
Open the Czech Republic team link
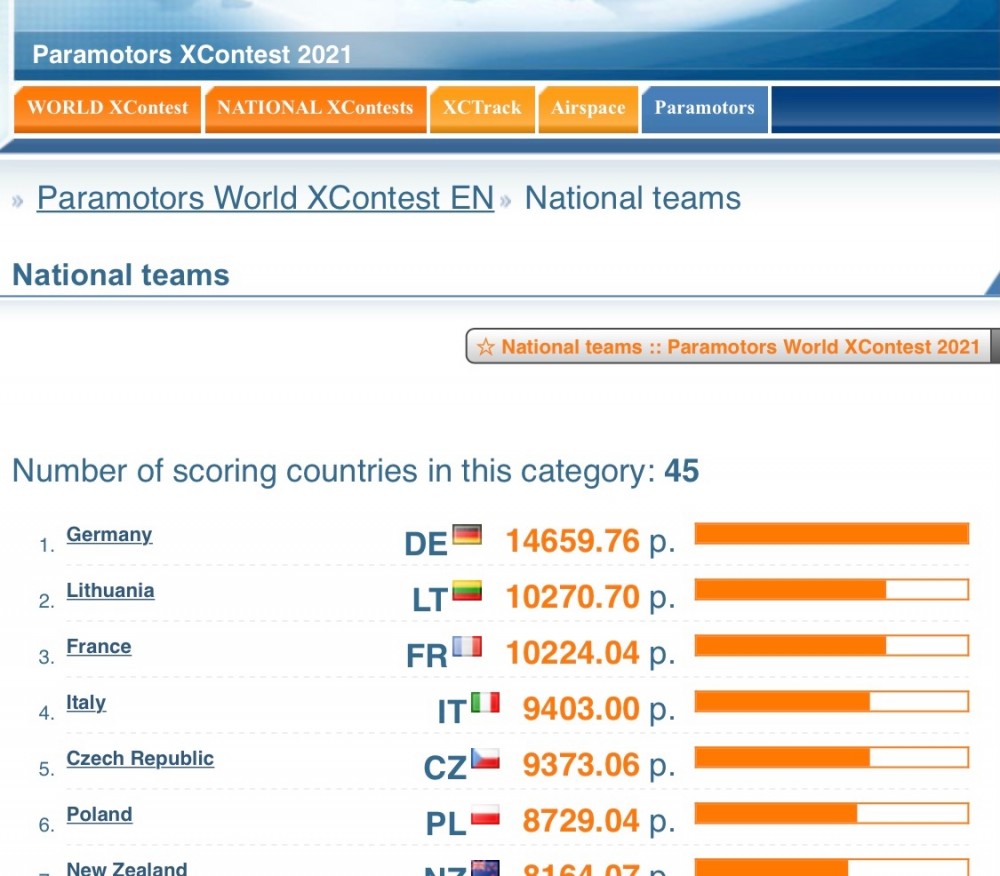click(140, 758)
